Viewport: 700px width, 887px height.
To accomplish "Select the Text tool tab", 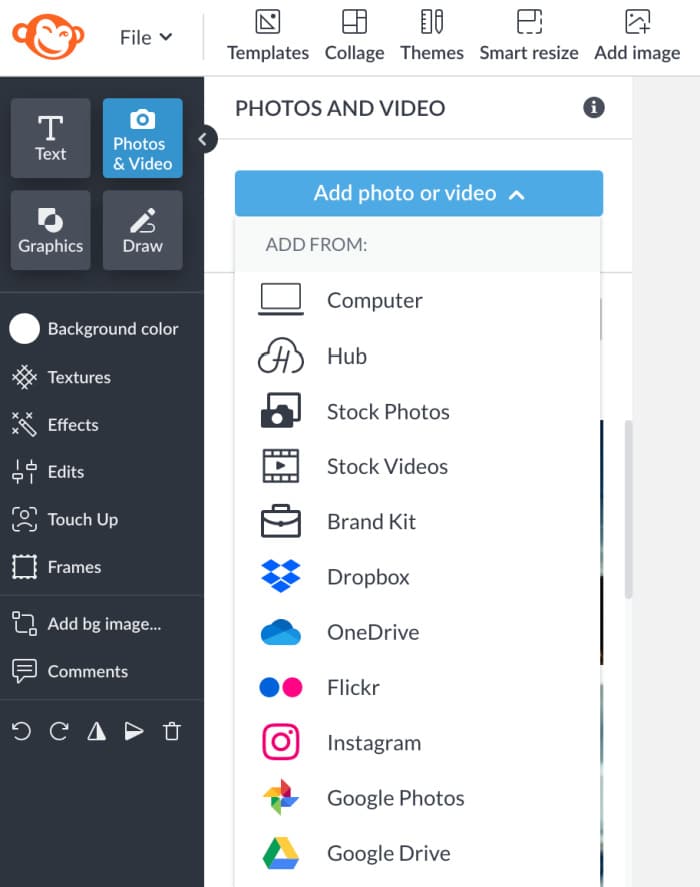I will [x=50, y=138].
